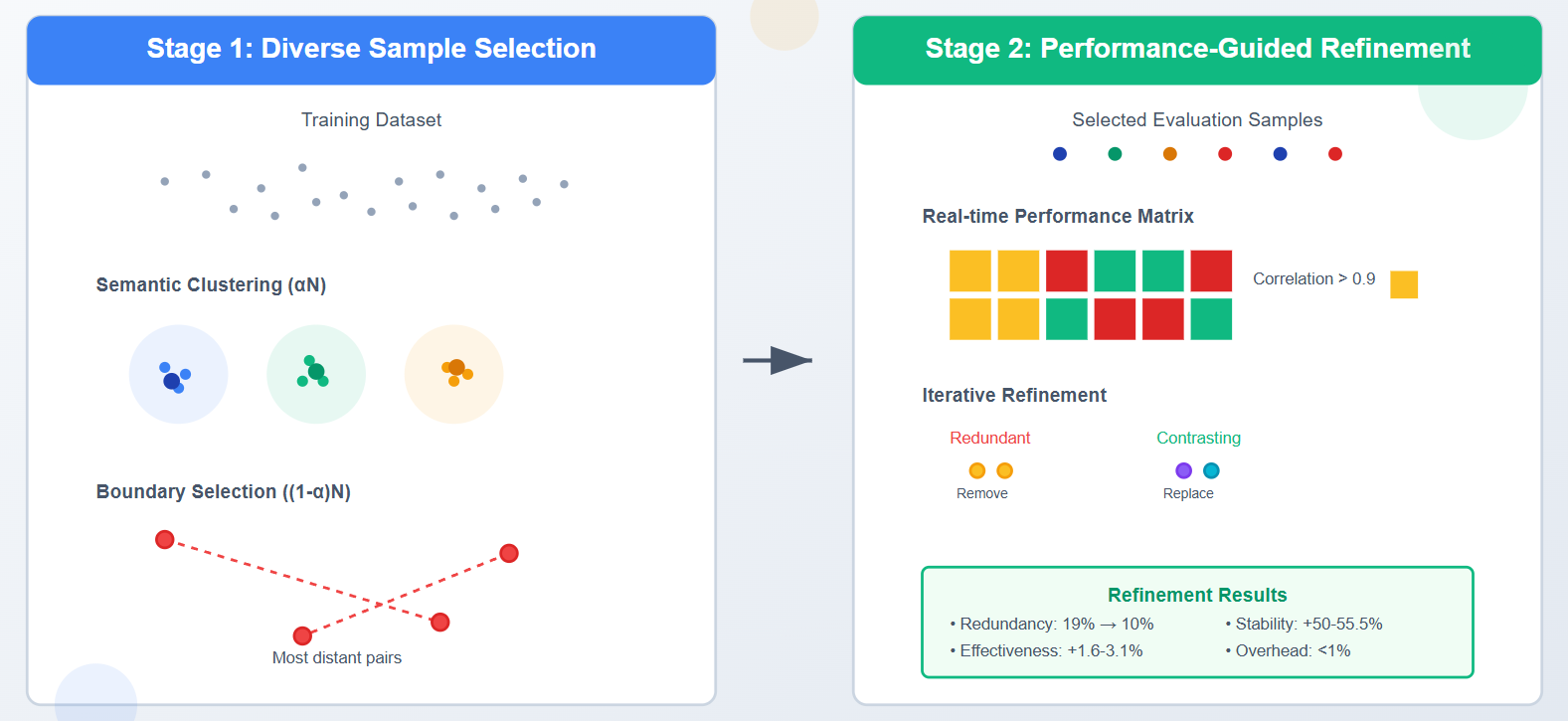Click the Remove label under Redundant
This screenshot has height=721, width=1568.
coord(982,493)
